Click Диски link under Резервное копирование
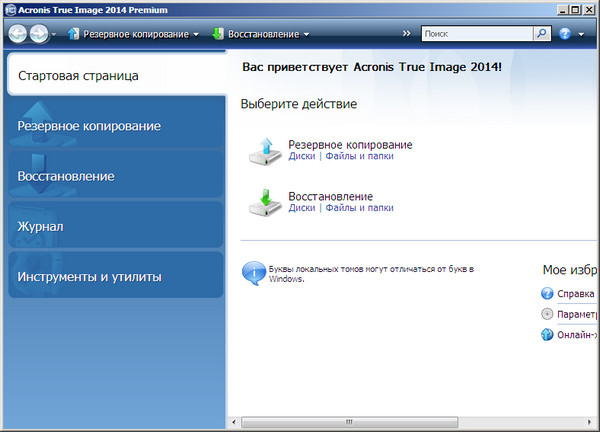The width and height of the screenshot is (600, 432). point(301,156)
